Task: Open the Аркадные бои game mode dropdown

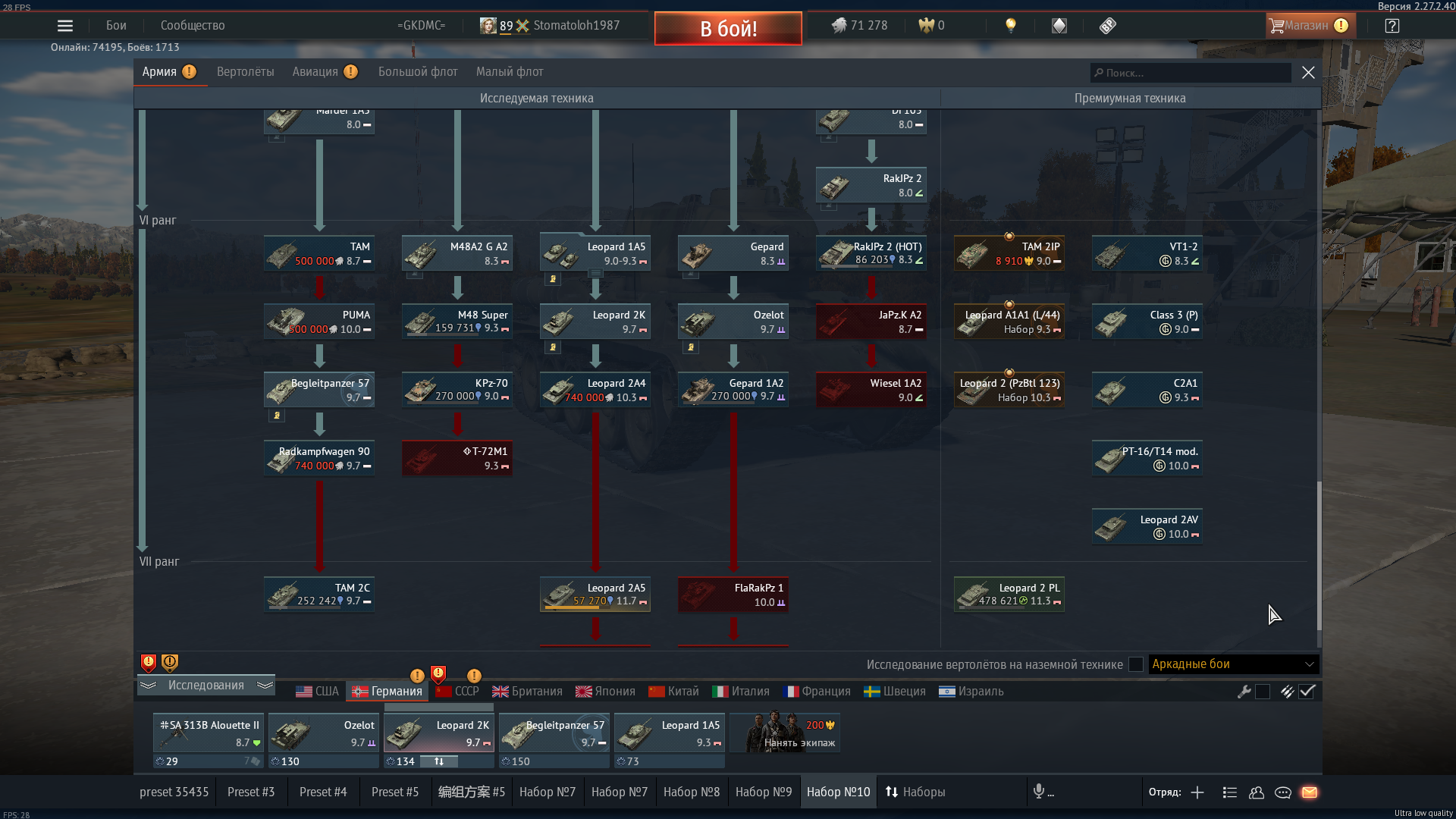Action: (x=1234, y=664)
